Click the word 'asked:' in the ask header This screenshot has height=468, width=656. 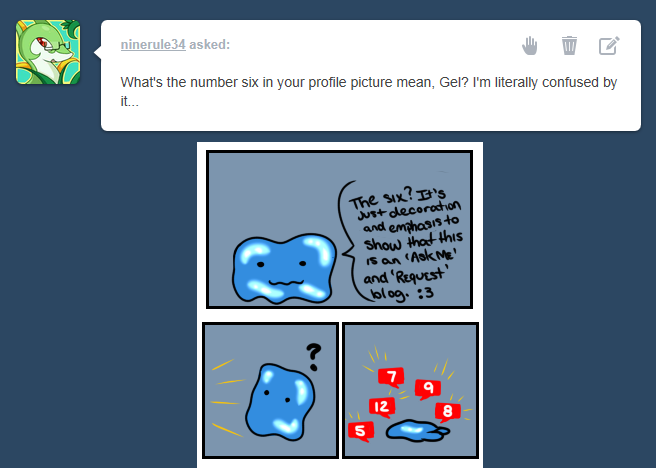click(210, 44)
